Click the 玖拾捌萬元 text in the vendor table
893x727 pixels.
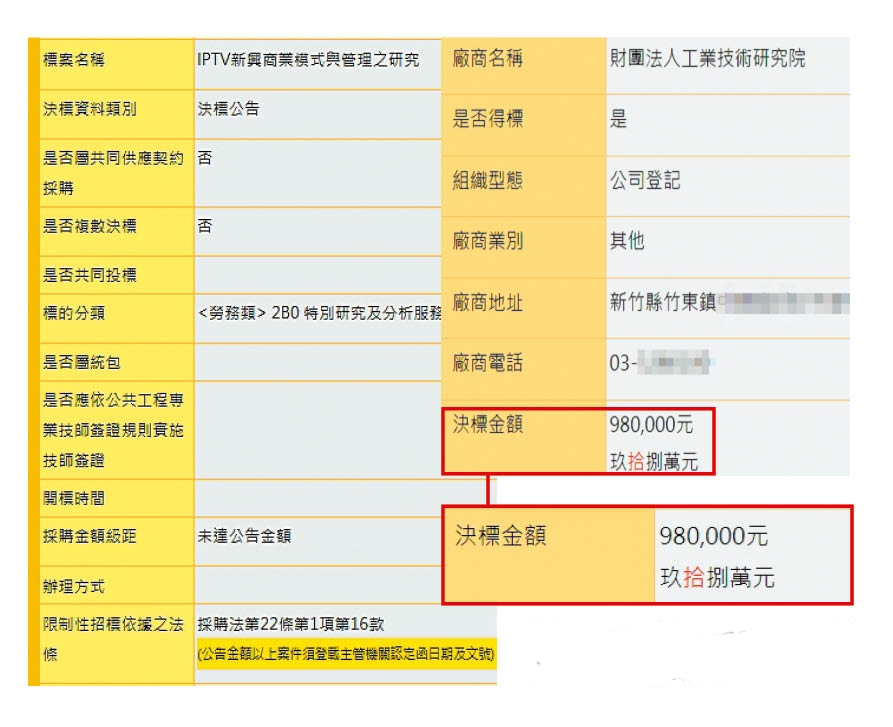654,462
